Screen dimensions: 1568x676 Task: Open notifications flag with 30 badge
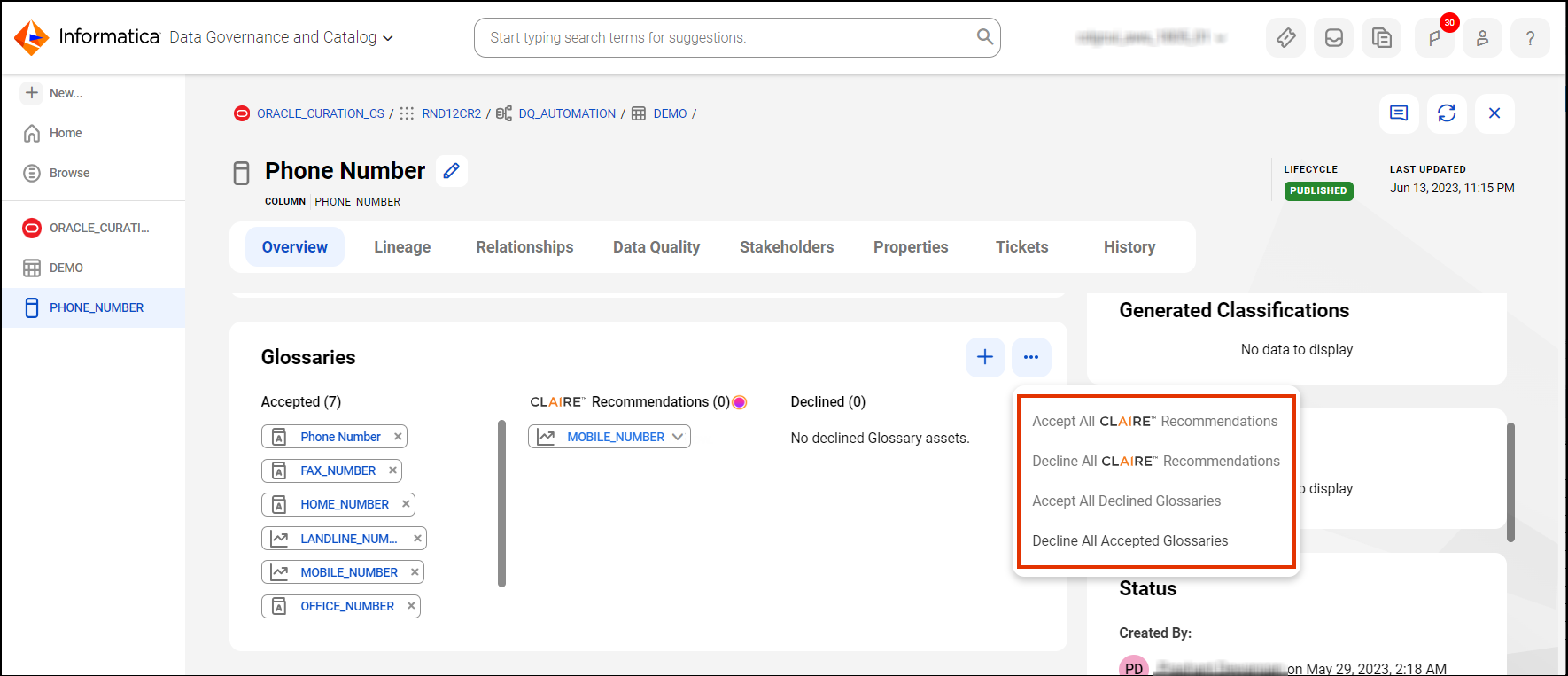tap(1434, 37)
